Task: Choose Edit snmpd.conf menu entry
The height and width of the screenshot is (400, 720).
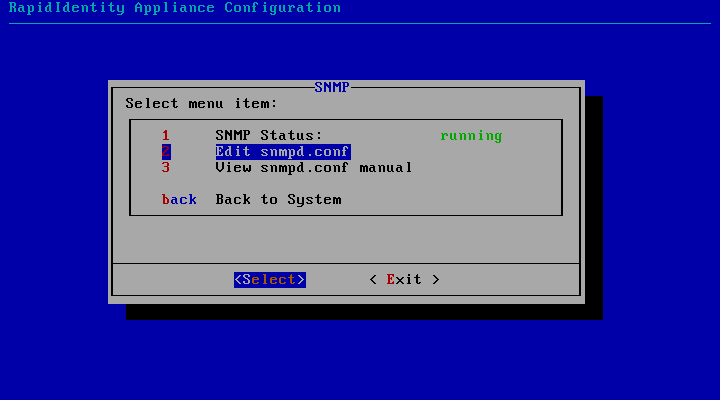Action: [283, 152]
